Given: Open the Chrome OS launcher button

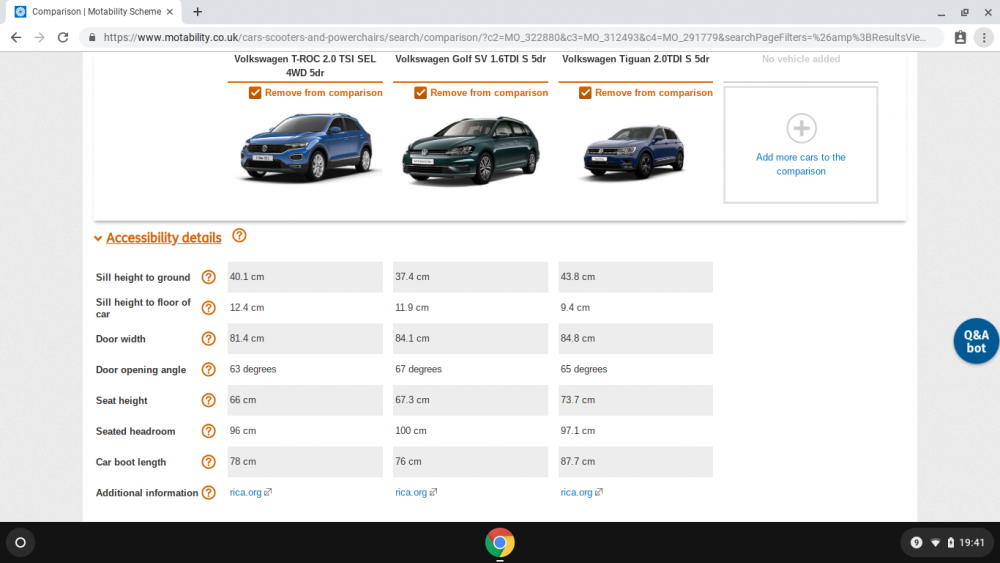Looking at the screenshot, I should coord(20,543).
